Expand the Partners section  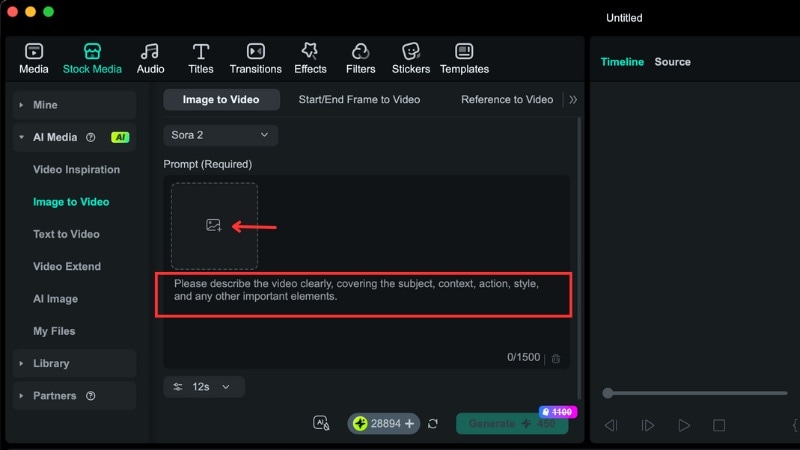pyautogui.click(x=21, y=396)
